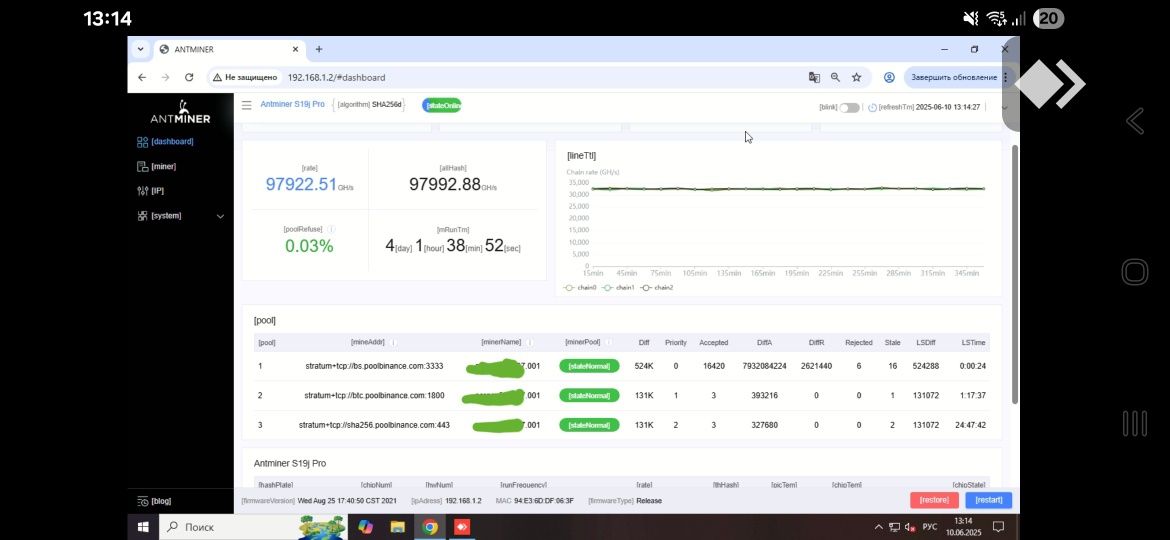Click the poolRefuse value 0.03%
This screenshot has width=1170, height=540.
(x=308, y=246)
